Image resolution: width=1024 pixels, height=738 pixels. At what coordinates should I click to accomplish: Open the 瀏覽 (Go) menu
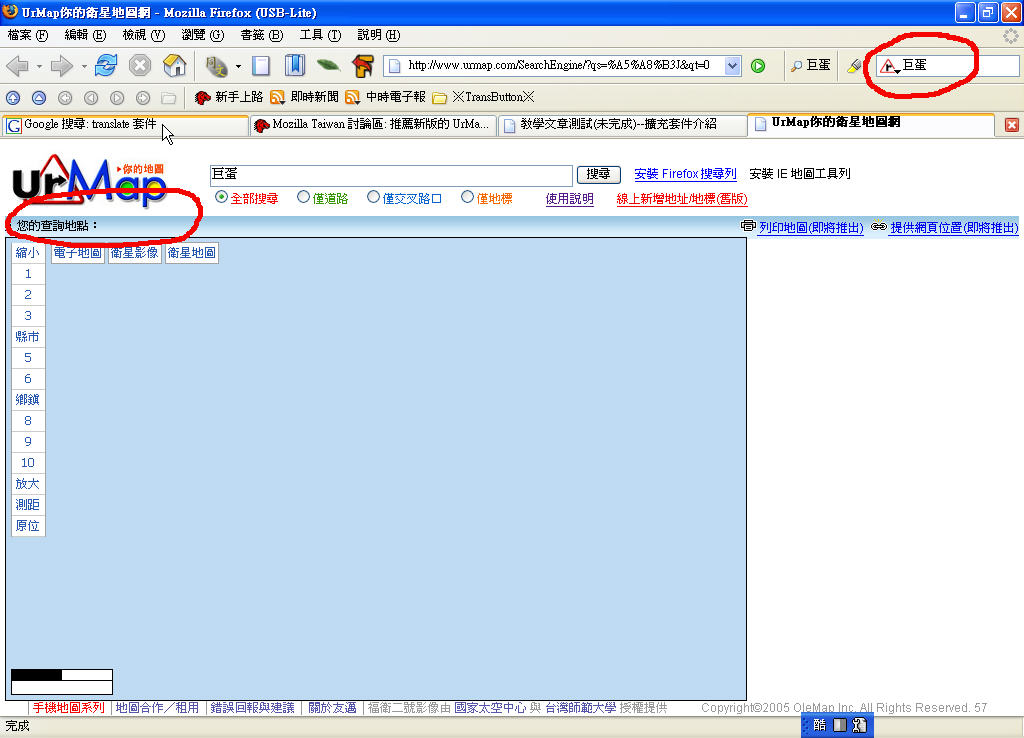[202, 35]
